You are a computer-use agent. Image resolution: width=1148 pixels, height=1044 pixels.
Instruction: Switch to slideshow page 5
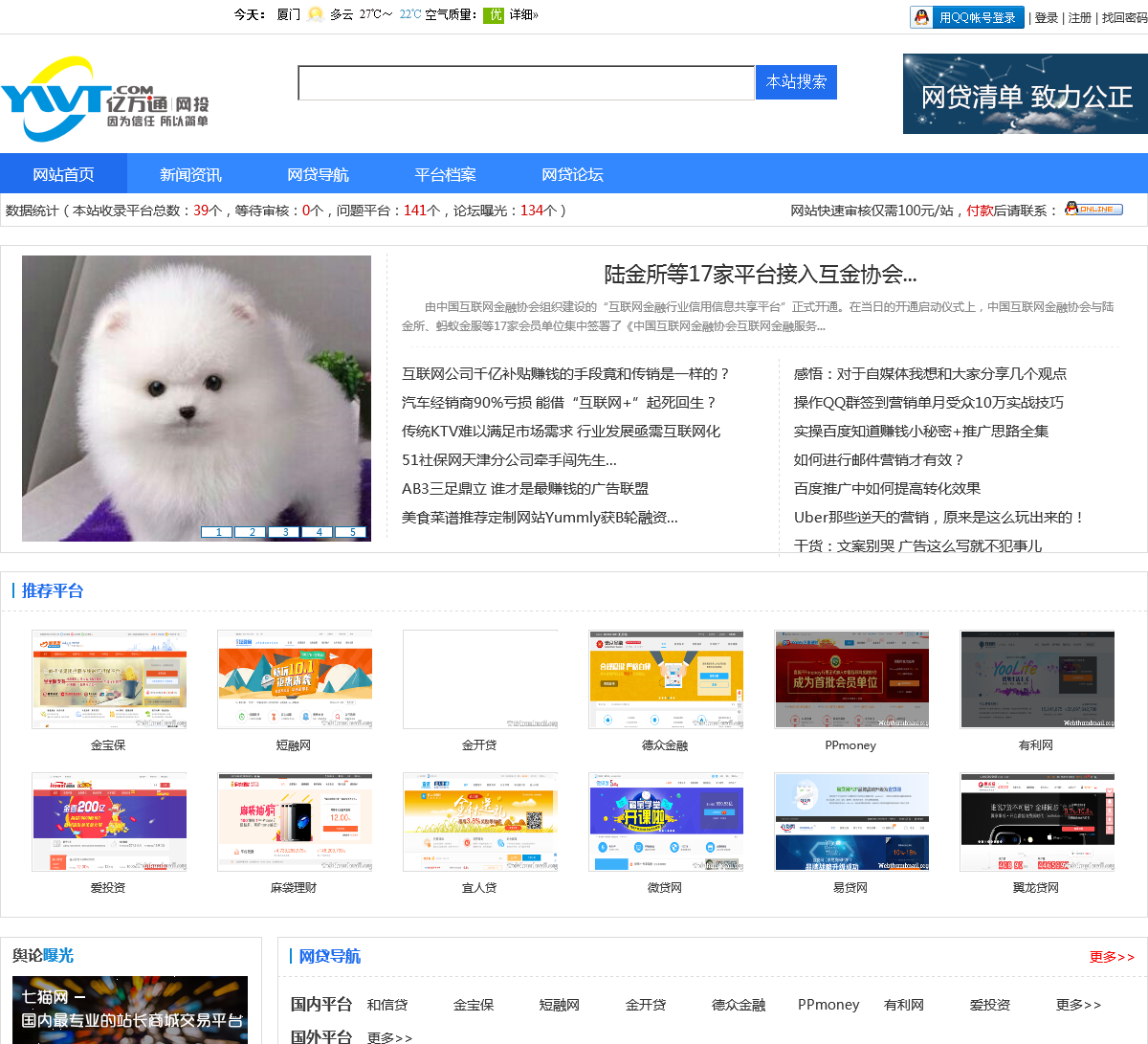coord(351,532)
